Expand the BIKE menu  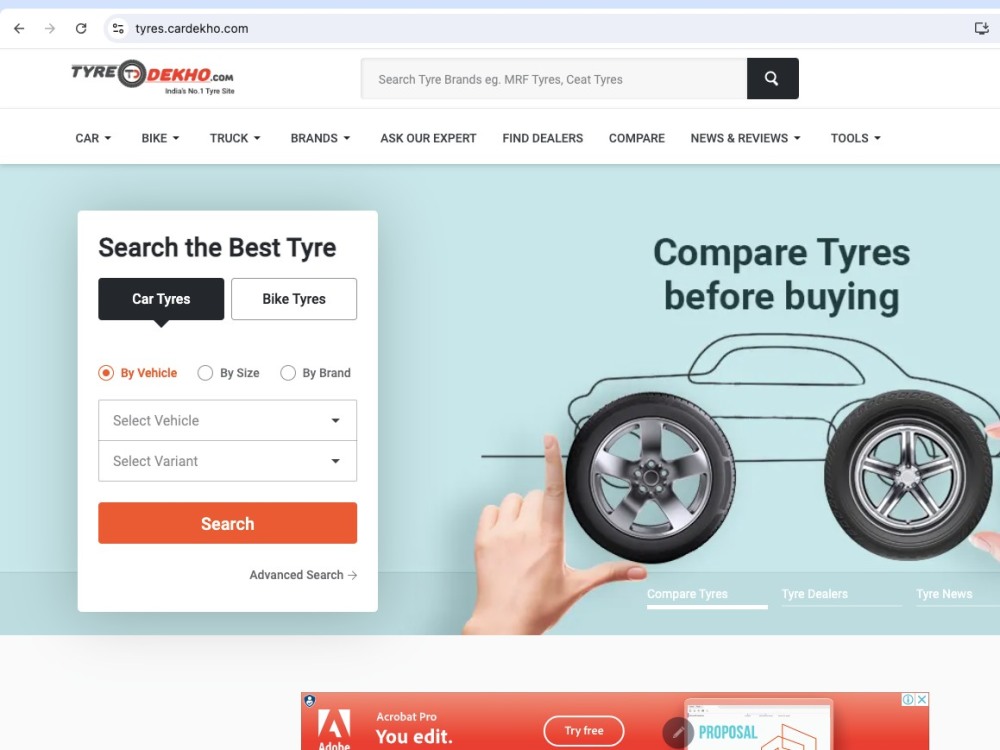point(160,138)
